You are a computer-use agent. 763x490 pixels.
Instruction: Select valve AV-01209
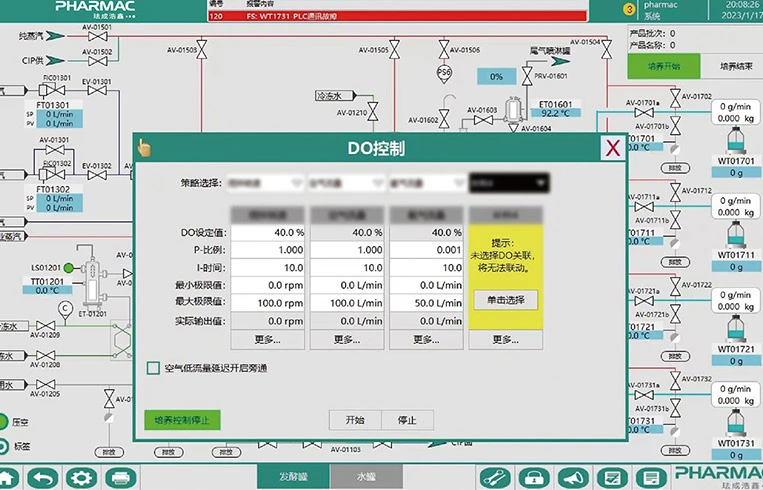[x=45, y=326]
